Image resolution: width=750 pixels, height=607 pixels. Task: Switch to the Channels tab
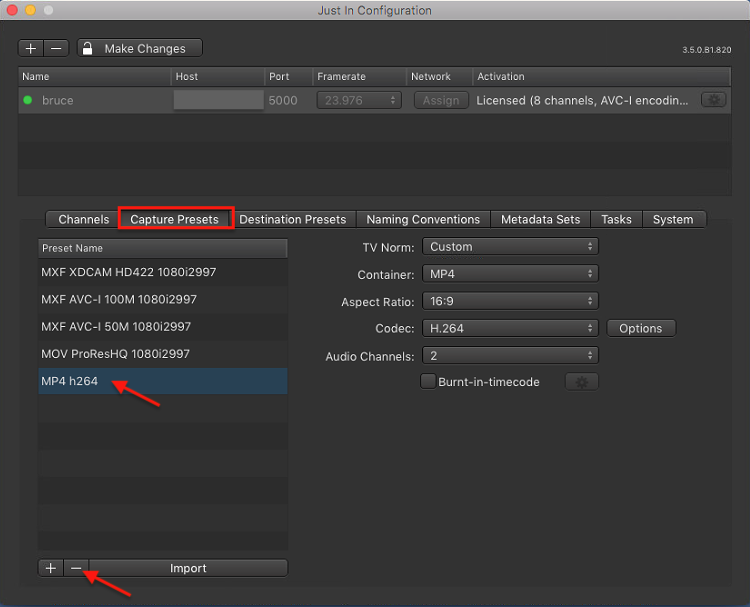coord(83,220)
